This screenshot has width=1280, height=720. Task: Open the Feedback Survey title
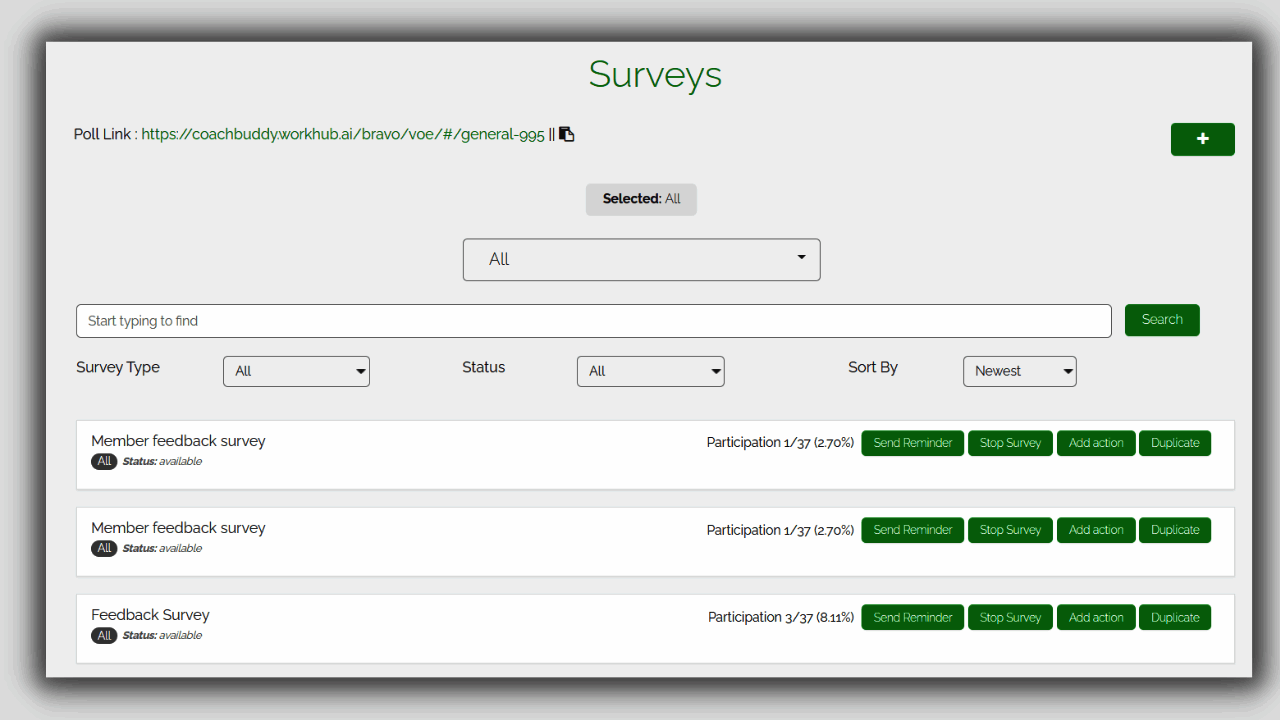tap(150, 615)
